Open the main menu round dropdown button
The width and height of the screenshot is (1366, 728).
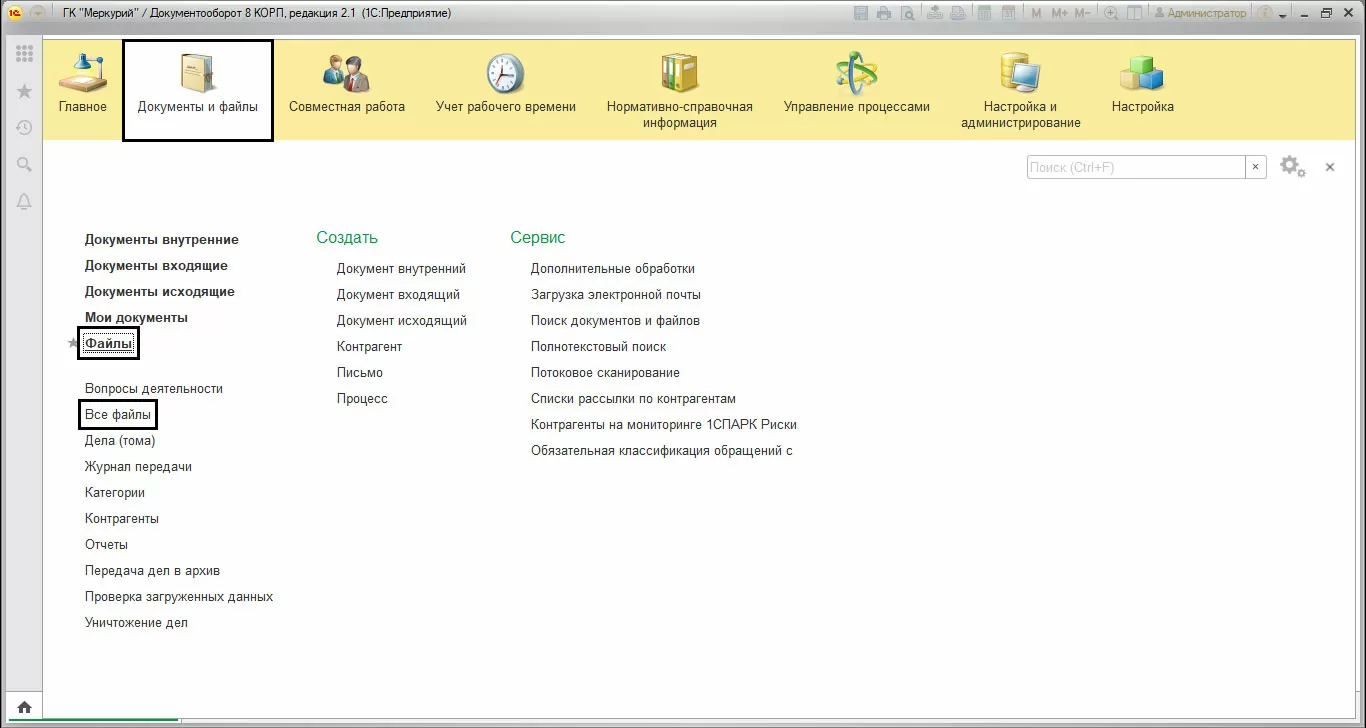[x=38, y=14]
